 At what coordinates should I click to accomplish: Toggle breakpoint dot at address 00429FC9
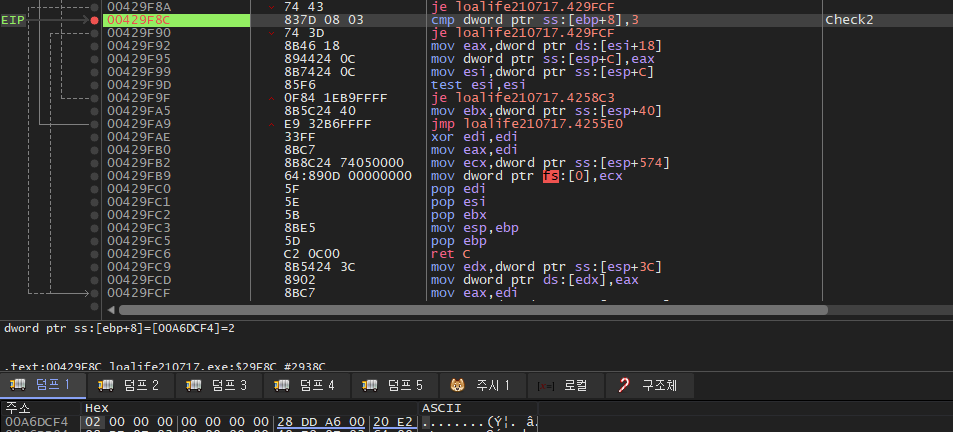tap(94, 267)
